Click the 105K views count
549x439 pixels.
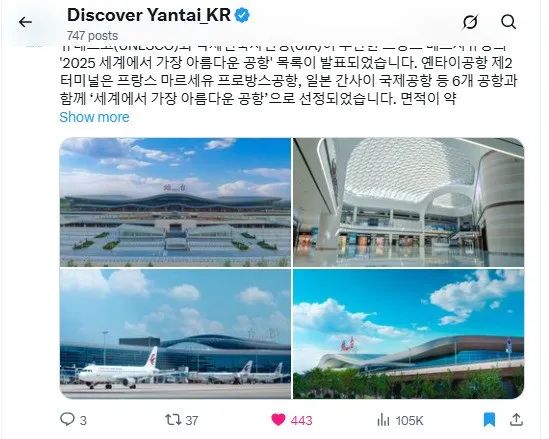tap(409, 420)
